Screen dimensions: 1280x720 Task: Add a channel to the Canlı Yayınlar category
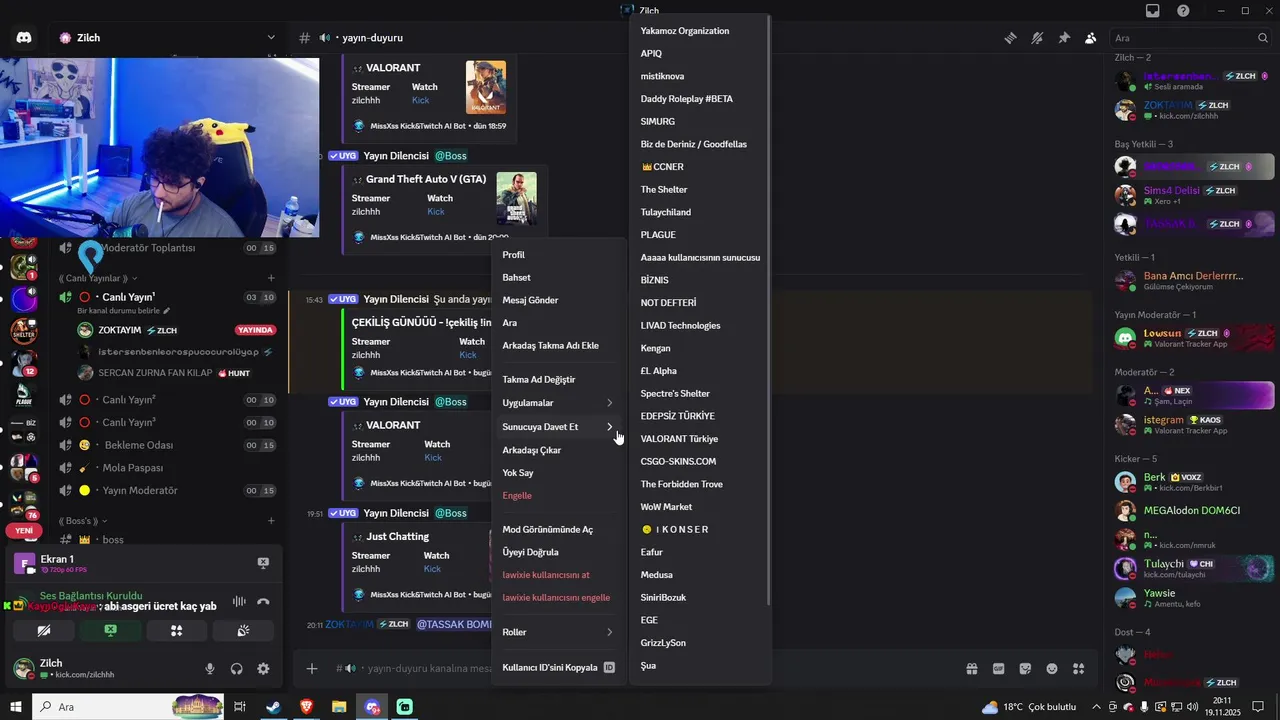click(x=271, y=278)
